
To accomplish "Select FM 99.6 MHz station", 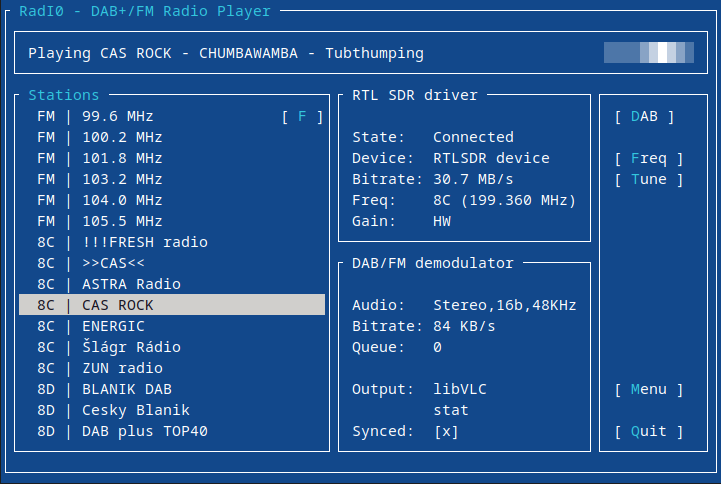I will point(172,116).
